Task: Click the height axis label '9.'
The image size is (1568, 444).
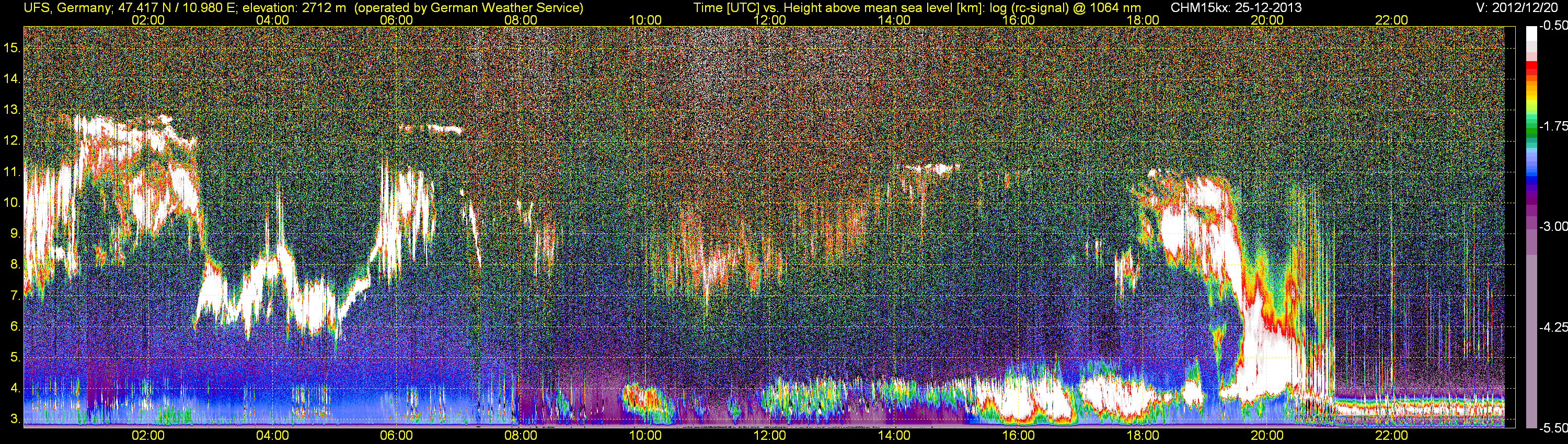Action: tap(15, 233)
